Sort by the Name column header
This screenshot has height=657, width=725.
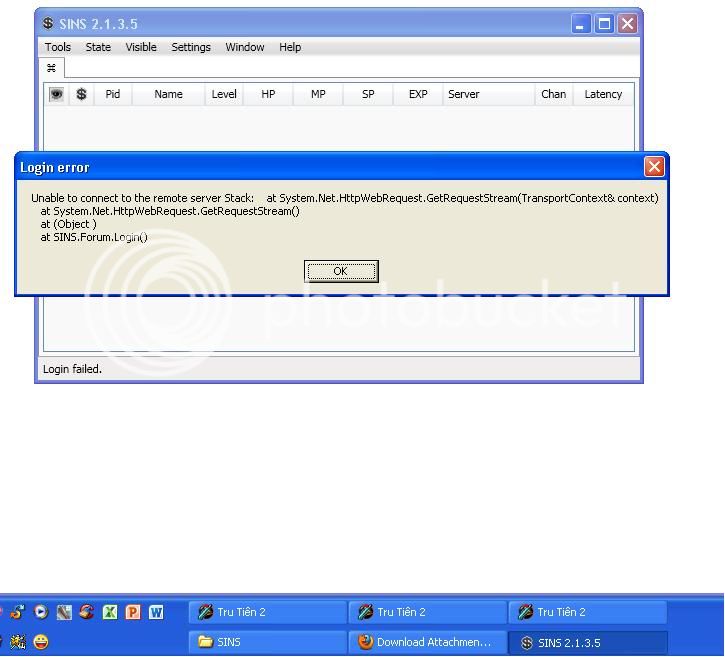tap(168, 94)
